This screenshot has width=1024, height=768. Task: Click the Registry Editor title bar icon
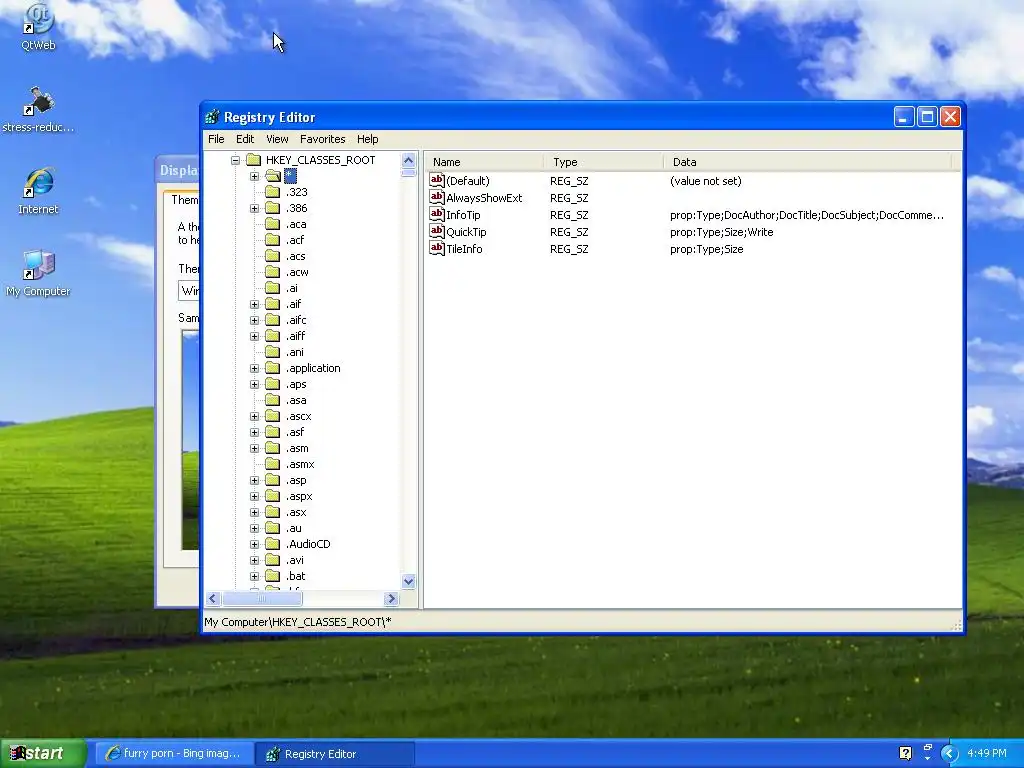click(x=212, y=118)
